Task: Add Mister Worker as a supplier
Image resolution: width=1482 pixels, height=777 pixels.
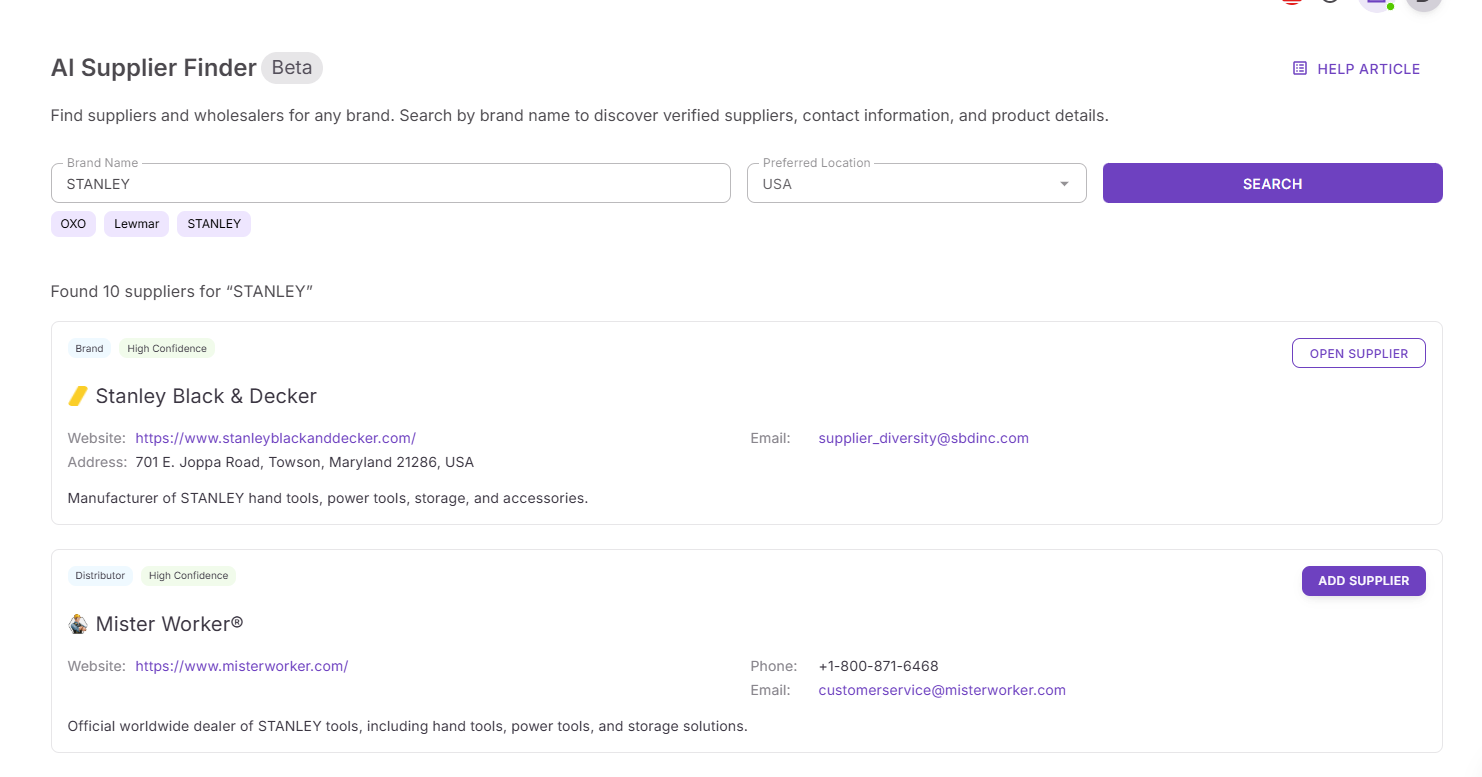Action: point(1363,581)
